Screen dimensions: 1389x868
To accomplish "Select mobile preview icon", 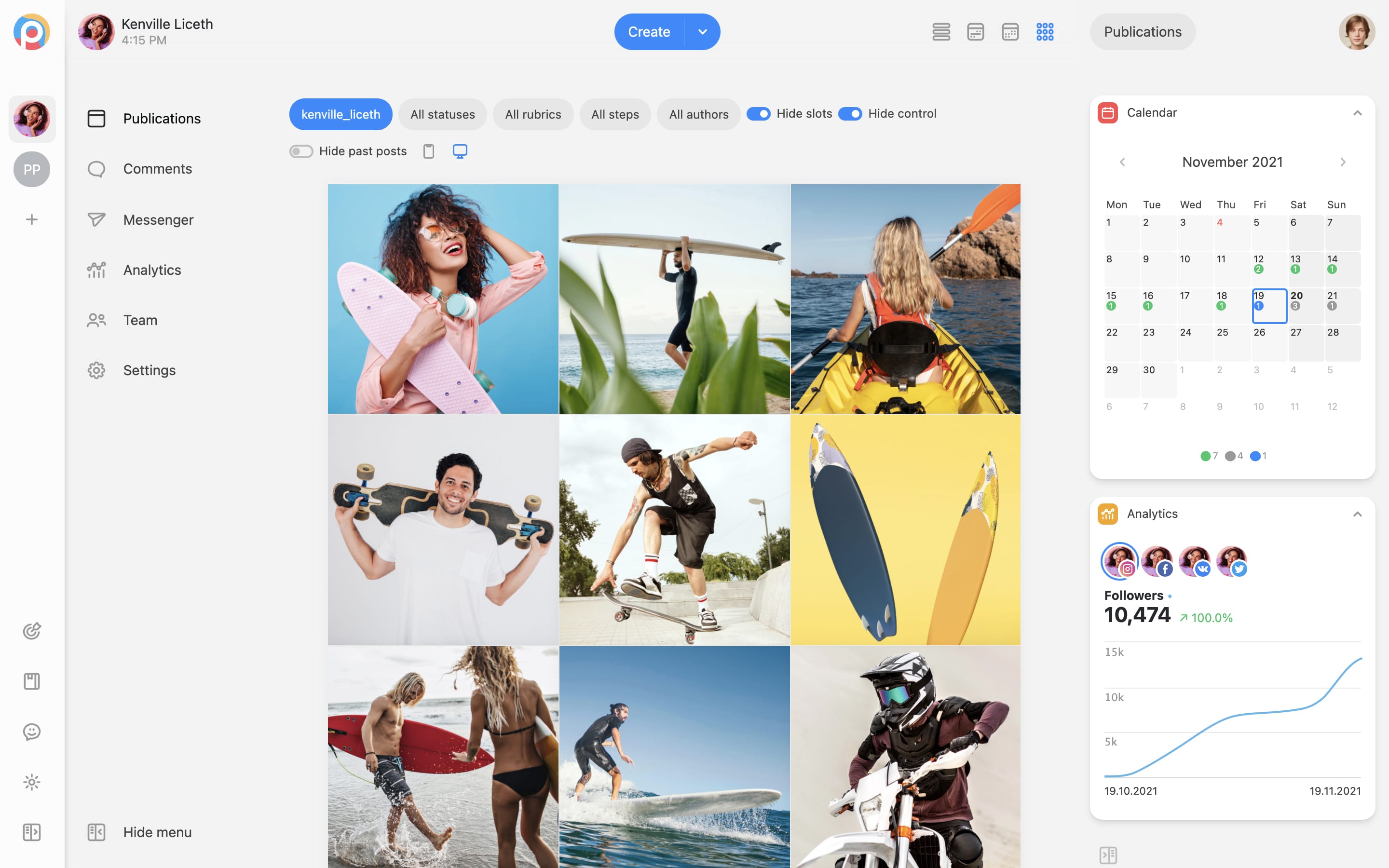I will (x=429, y=151).
